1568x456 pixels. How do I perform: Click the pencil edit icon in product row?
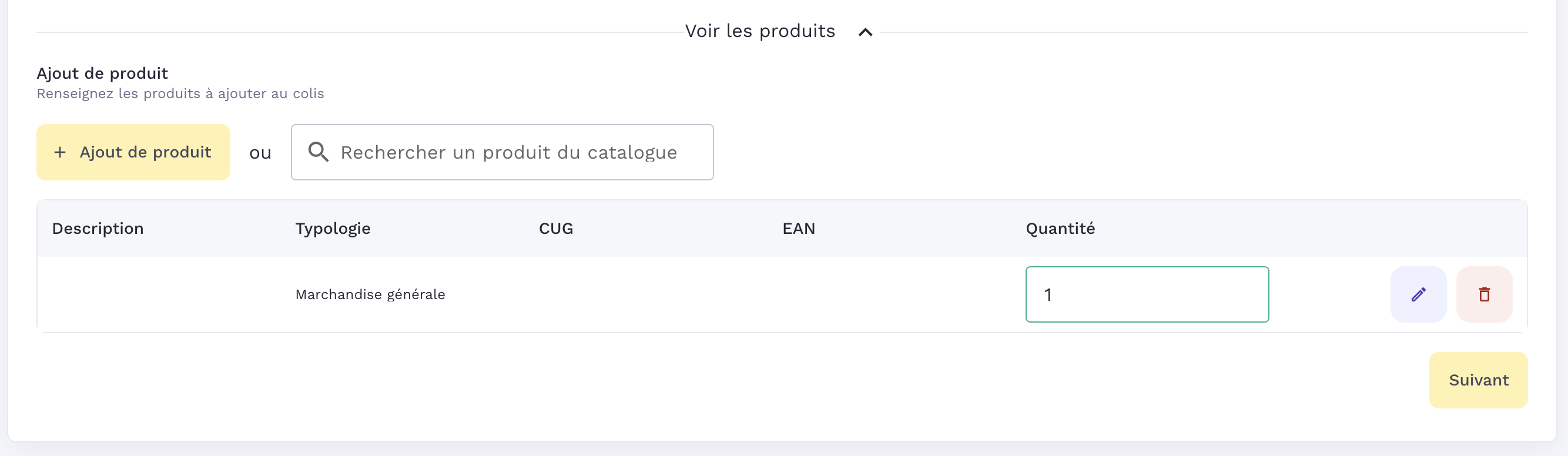(x=1418, y=294)
